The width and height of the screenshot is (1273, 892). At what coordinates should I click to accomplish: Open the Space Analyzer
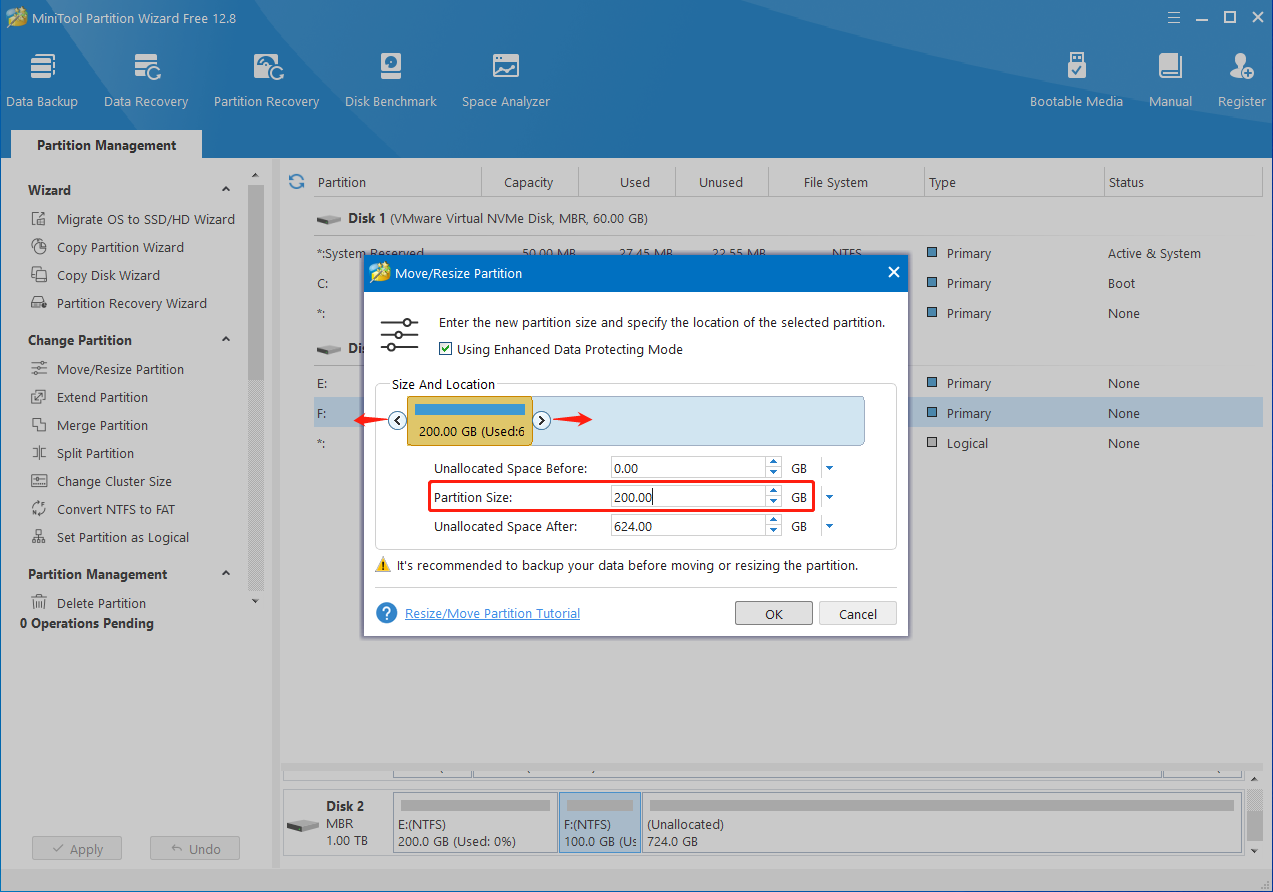point(506,80)
